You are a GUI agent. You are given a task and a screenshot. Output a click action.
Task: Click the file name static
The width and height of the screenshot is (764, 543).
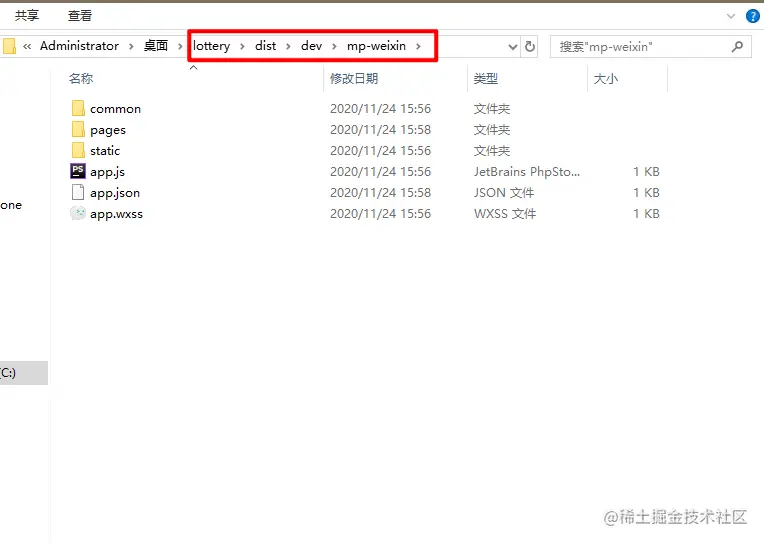pyautogui.click(x=105, y=151)
